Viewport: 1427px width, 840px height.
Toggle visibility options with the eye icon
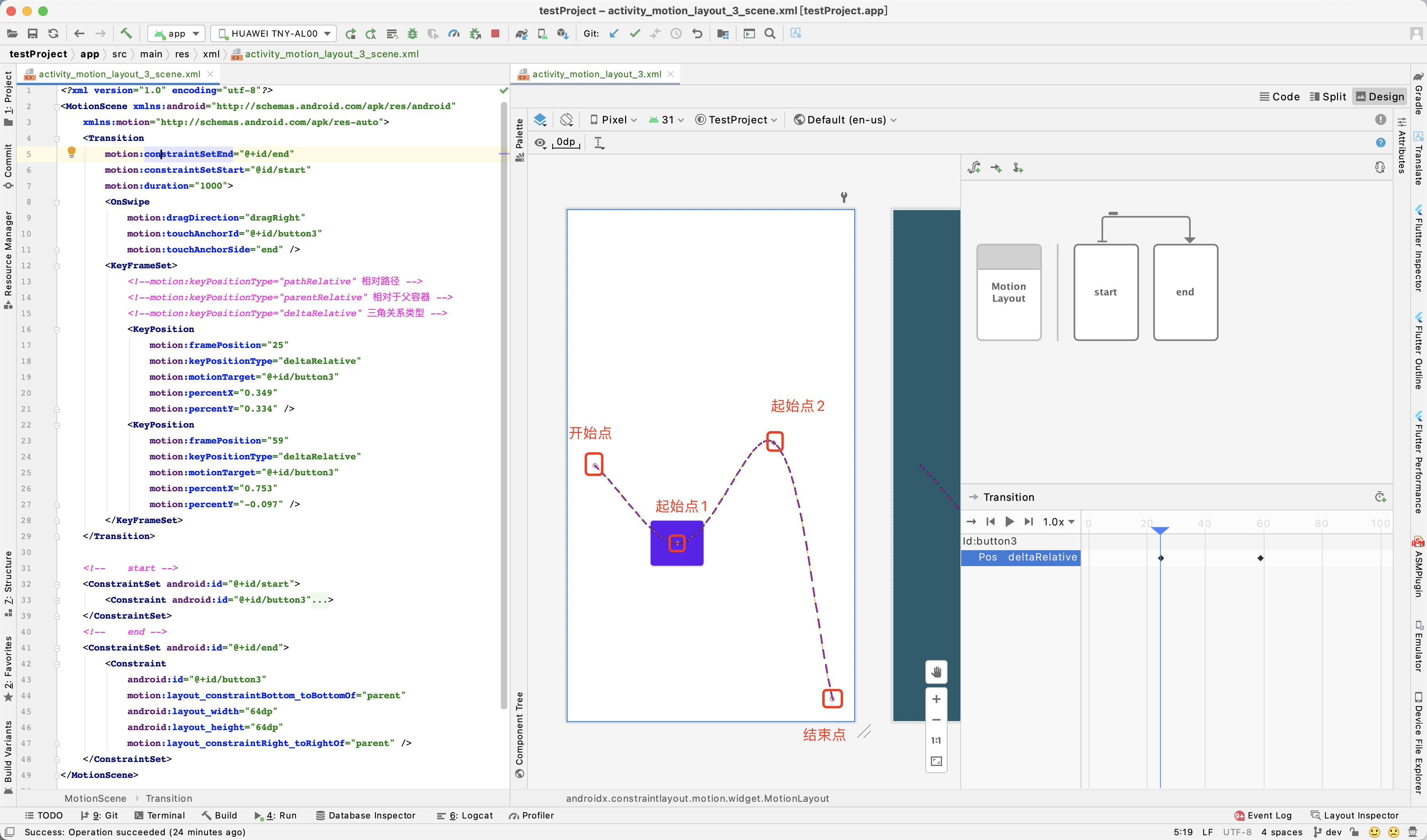point(540,143)
